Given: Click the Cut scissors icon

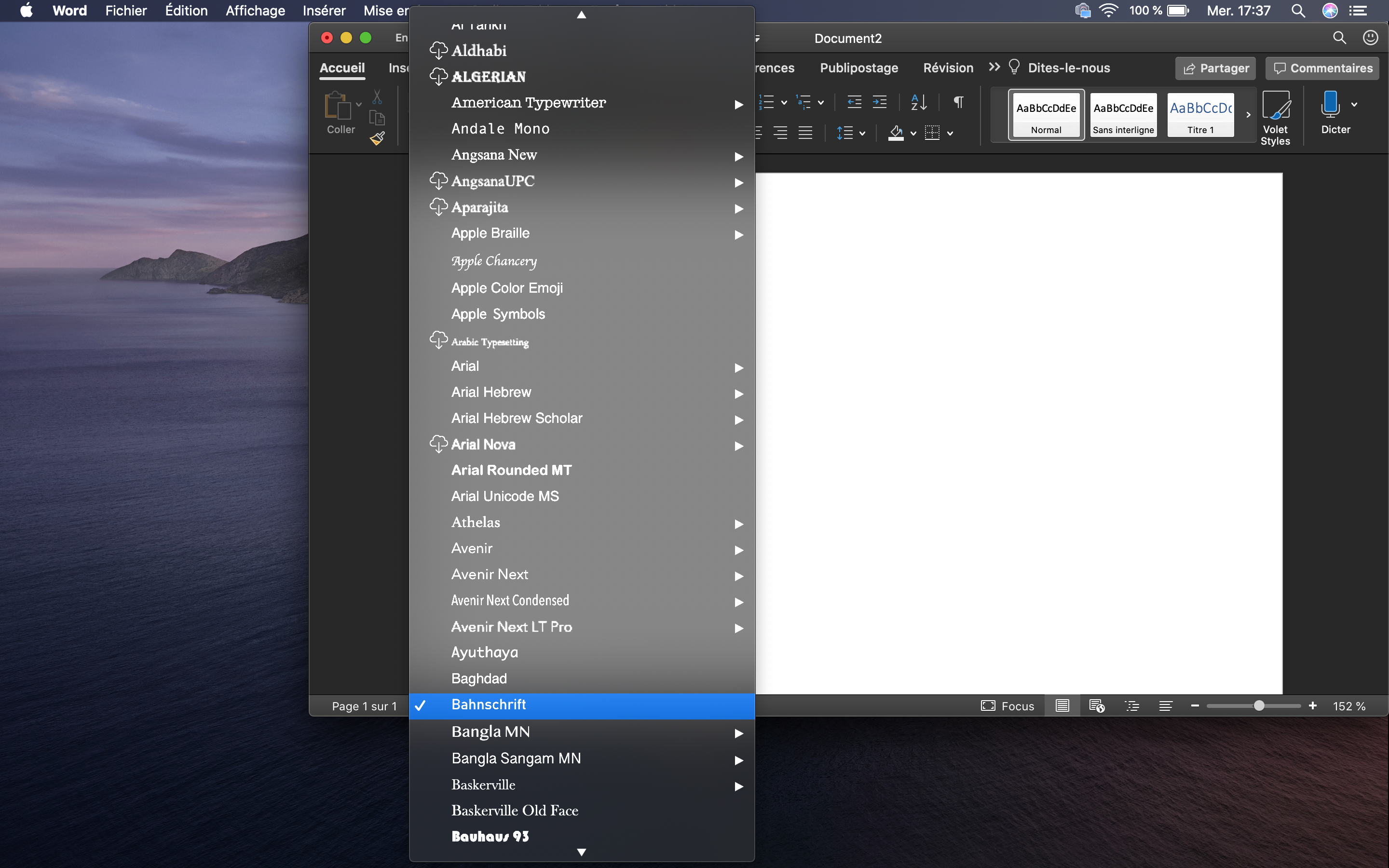Looking at the screenshot, I should click(x=377, y=96).
